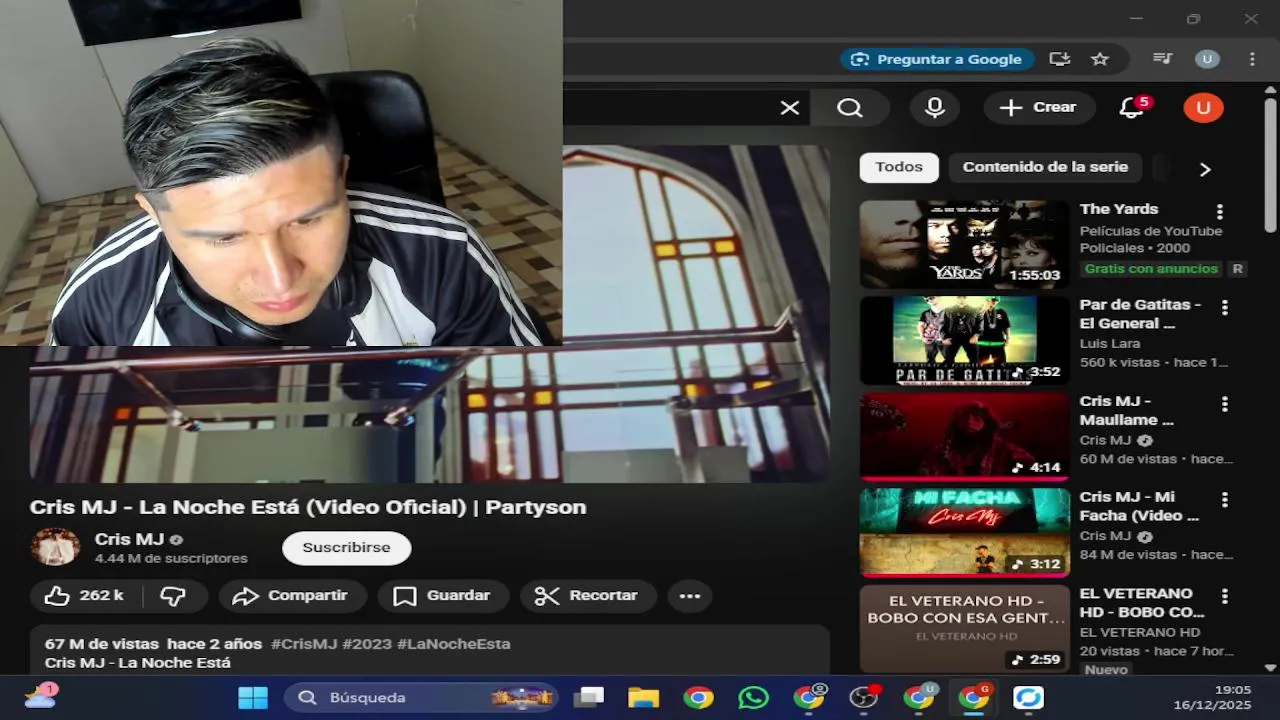Click EL VETERANO HD channel name
Screen dimensions: 1280x720
click(1140, 632)
